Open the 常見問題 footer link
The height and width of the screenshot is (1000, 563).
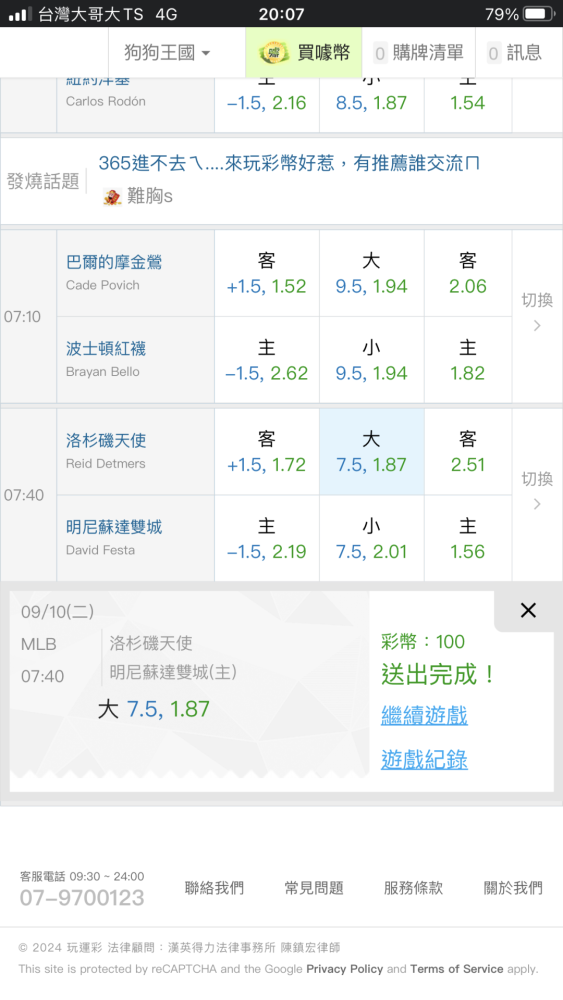(314, 888)
